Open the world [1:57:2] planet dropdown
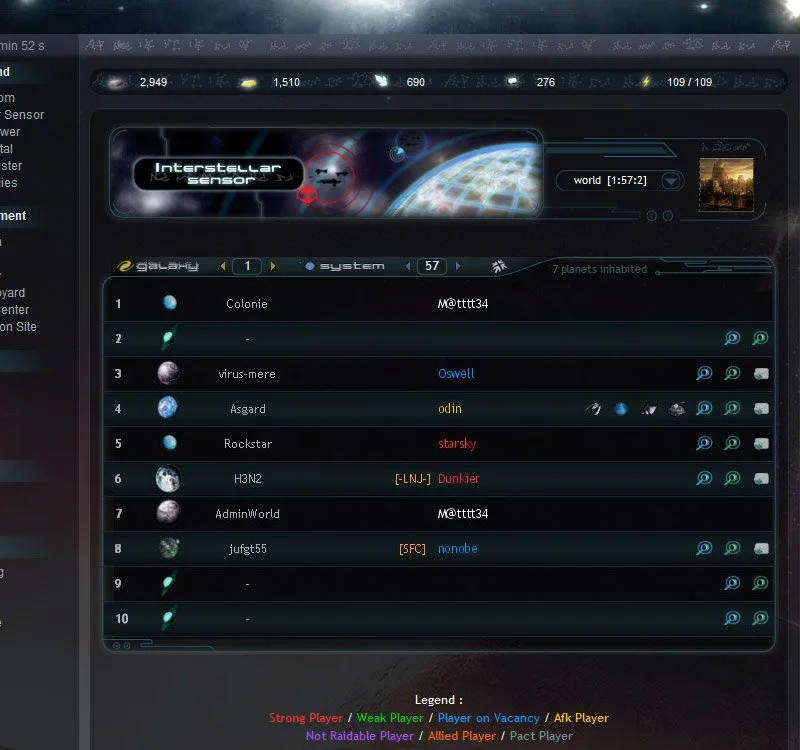 click(x=620, y=181)
